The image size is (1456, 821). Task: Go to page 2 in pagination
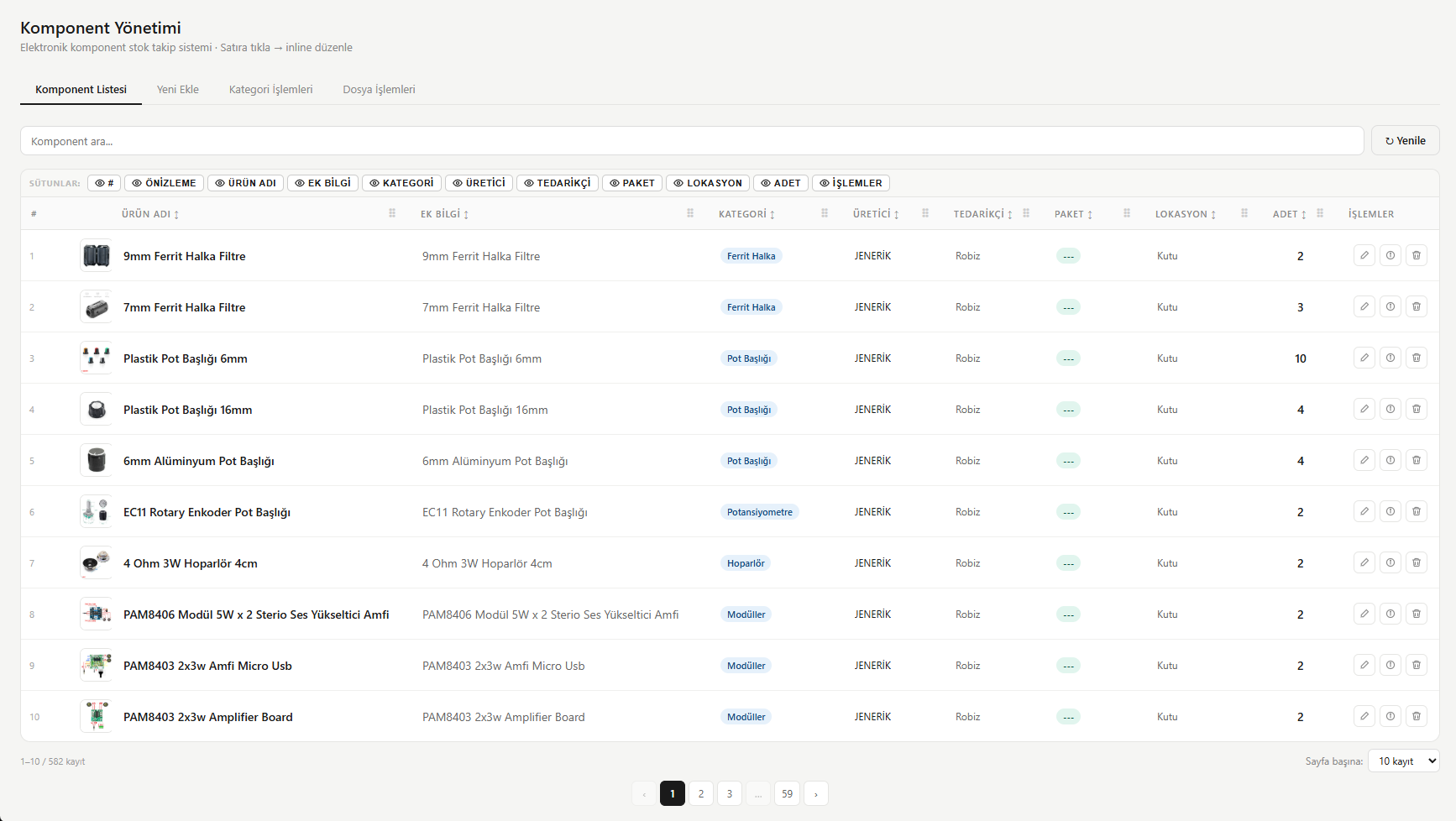tap(701, 793)
